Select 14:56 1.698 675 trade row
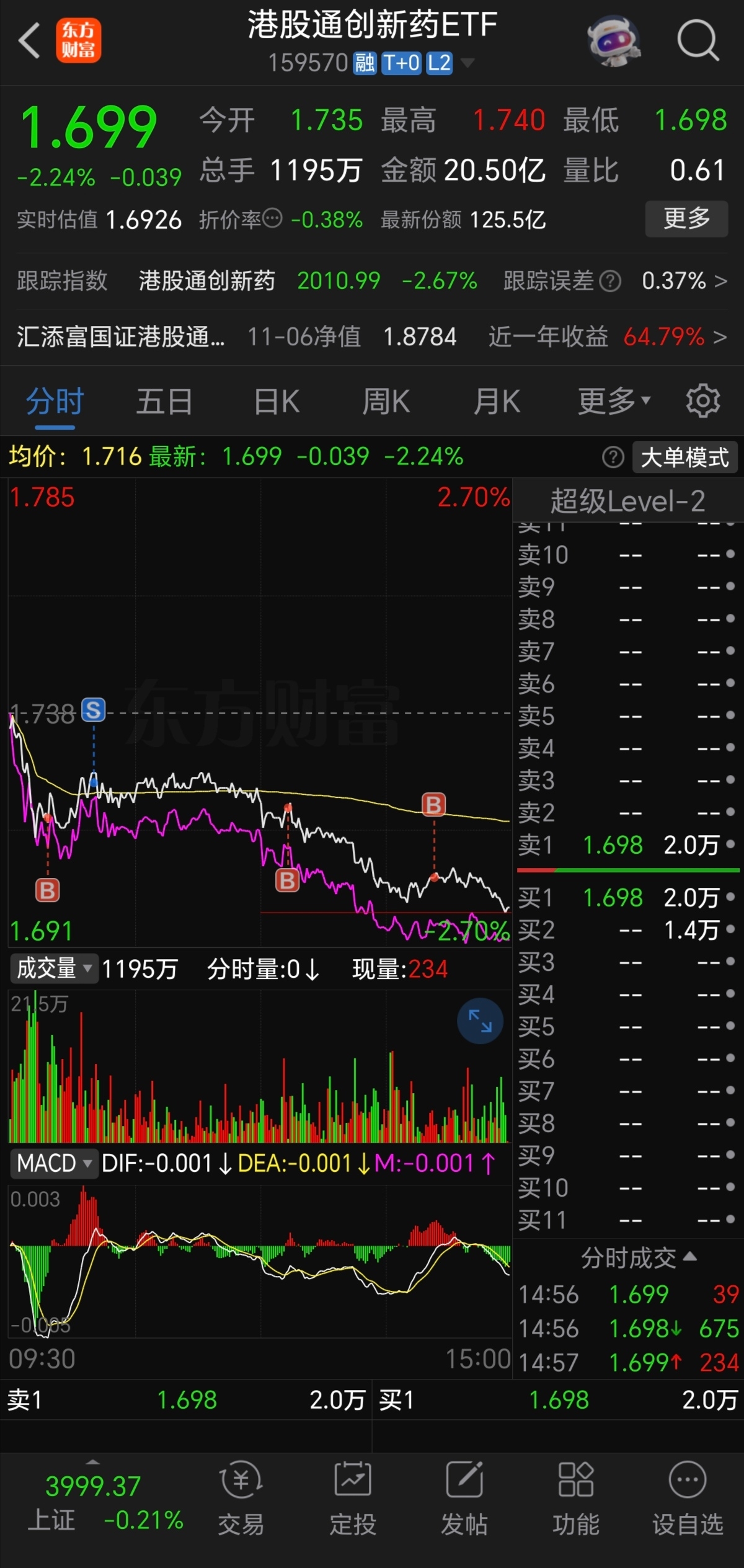The image size is (744, 1568). (x=629, y=1328)
